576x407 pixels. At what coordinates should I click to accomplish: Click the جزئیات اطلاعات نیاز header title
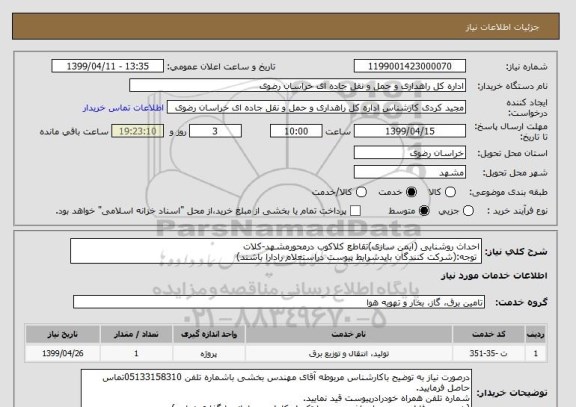[x=502, y=28]
